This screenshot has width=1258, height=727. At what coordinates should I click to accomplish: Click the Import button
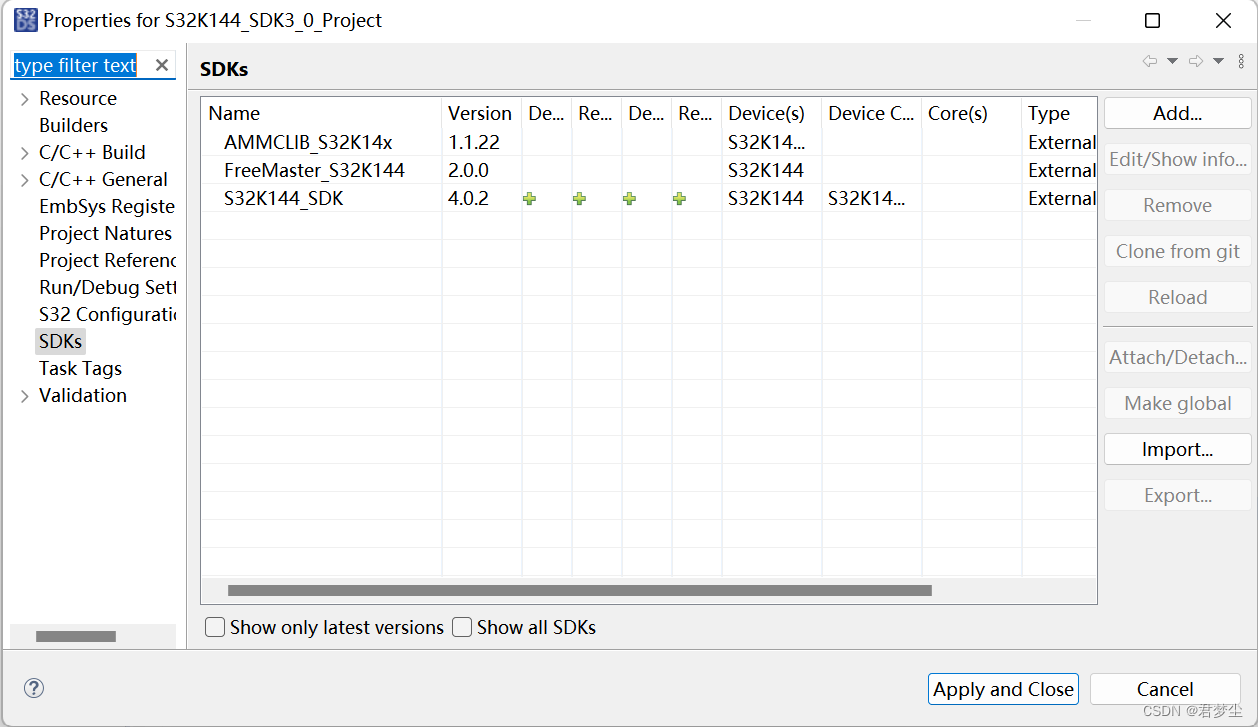tap(1177, 449)
